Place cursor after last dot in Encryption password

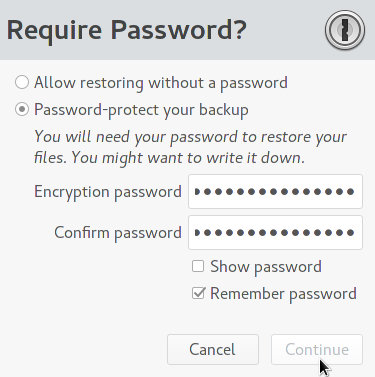pos(355,191)
